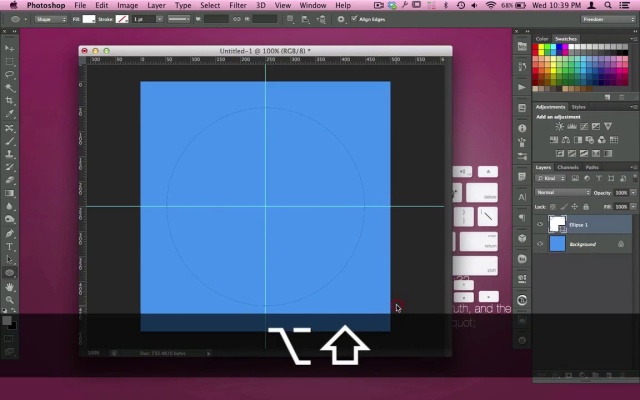The image size is (640, 400).
Task: Select the Crop tool
Action: (9, 101)
